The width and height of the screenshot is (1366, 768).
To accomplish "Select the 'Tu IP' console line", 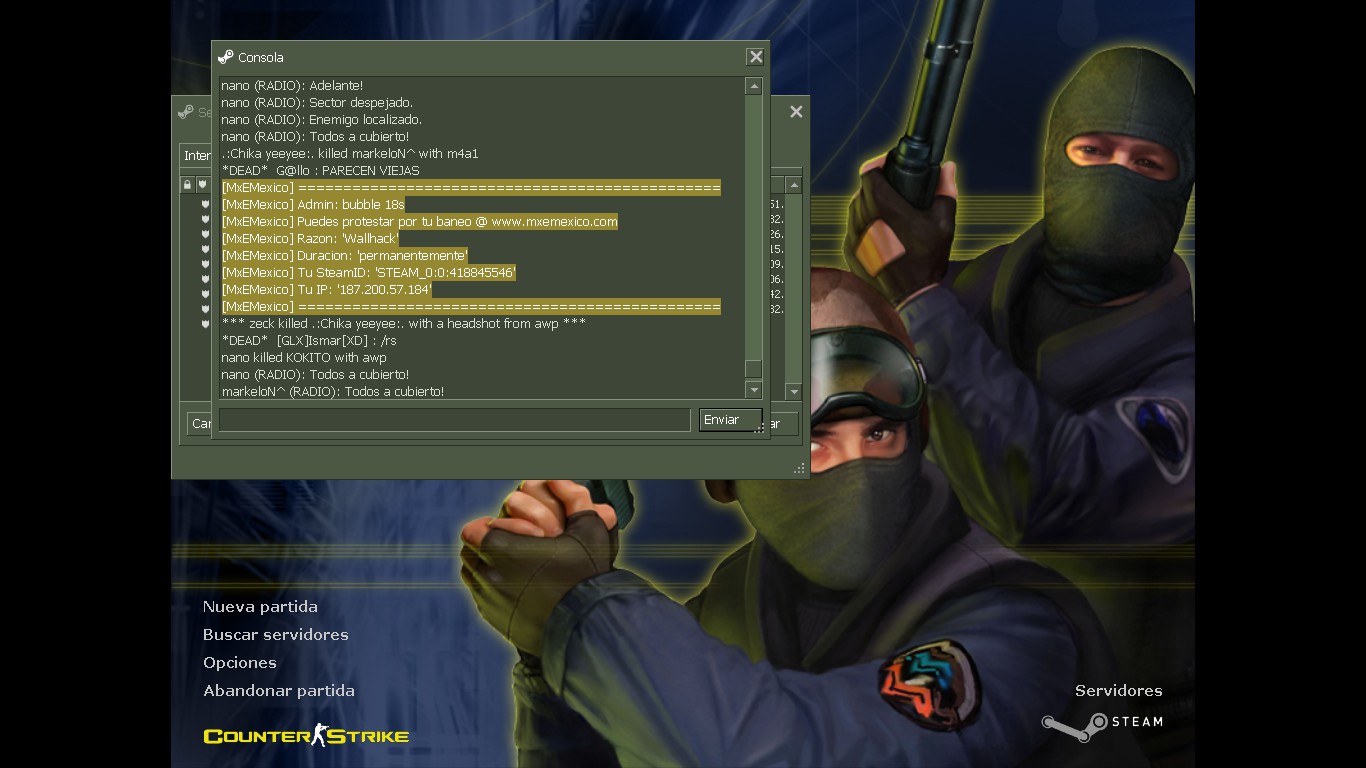I will pyautogui.click(x=327, y=290).
